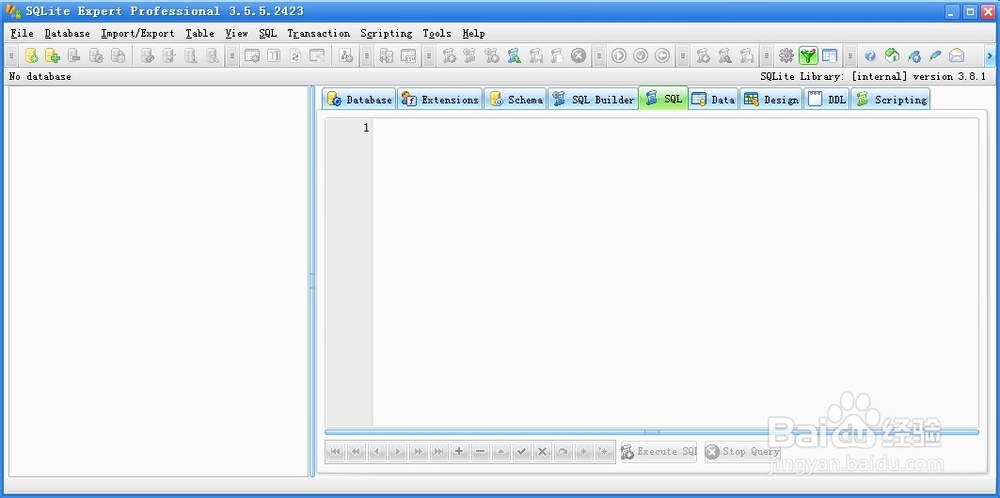Image resolution: width=1000 pixels, height=498 pixels.
Task: Click the up-triangle edit record button
Action: (x=501, y=451)
